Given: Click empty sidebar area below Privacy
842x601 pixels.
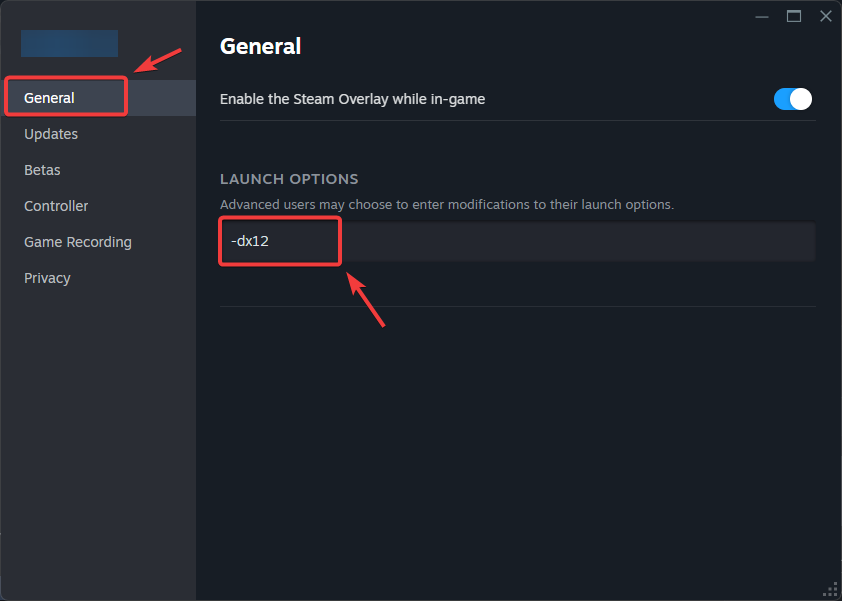Looking at the screenshot, I should click(97, 430).
